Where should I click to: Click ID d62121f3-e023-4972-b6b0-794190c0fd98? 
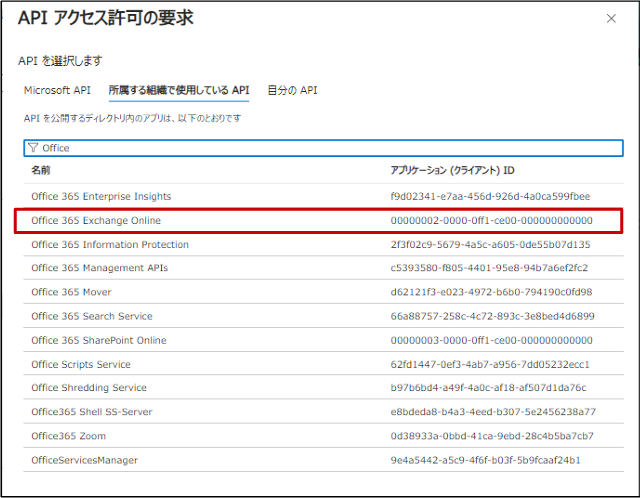point(491,292)
